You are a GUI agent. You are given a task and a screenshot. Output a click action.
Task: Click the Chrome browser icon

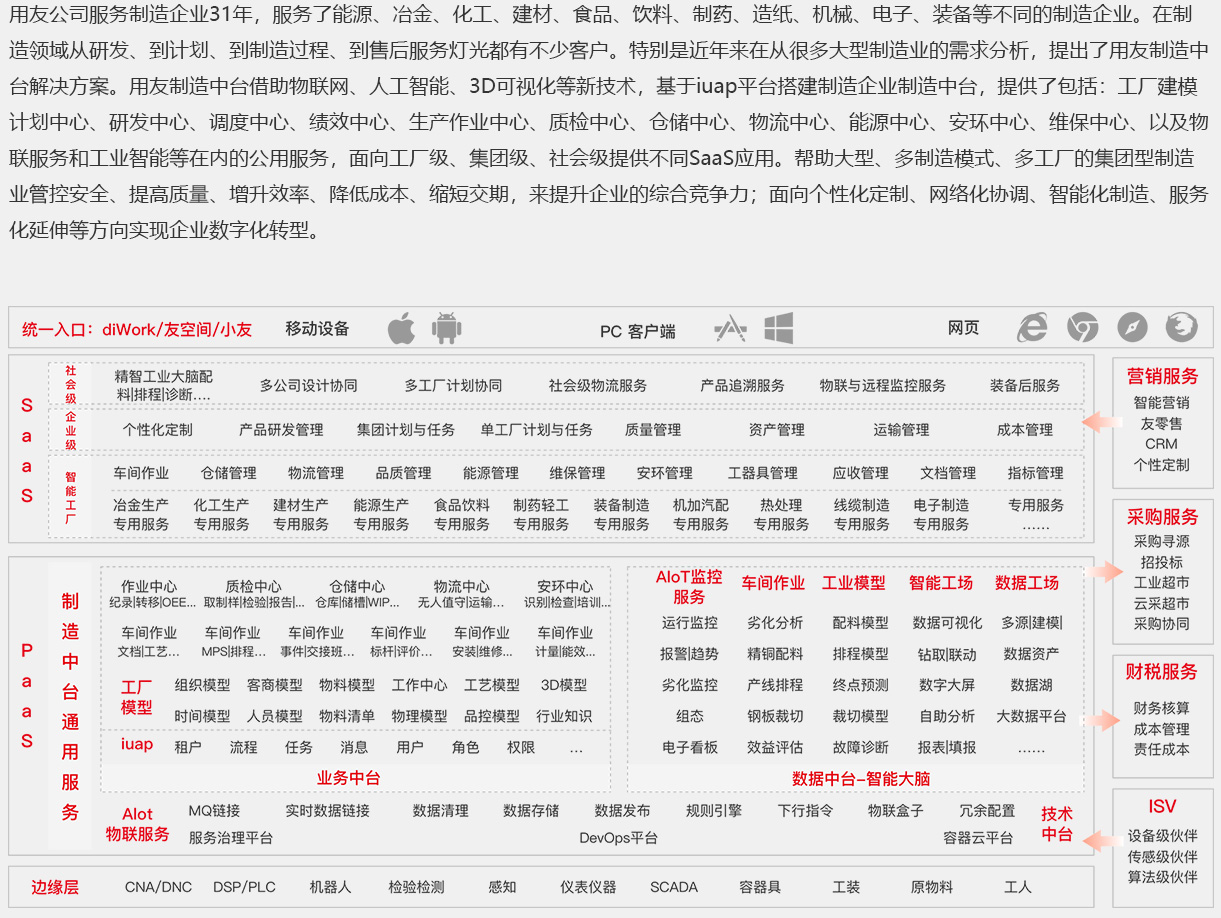[x=1082, y=327]
